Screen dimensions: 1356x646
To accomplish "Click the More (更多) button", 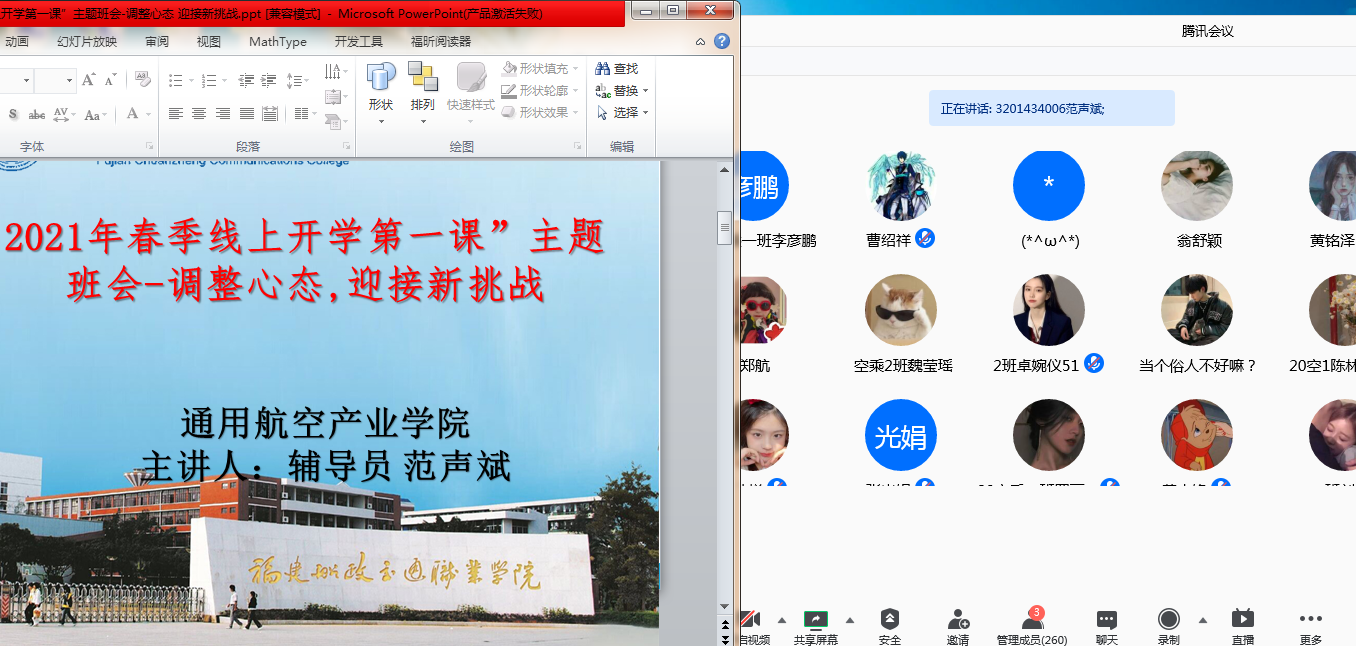I will [1310, 620].
